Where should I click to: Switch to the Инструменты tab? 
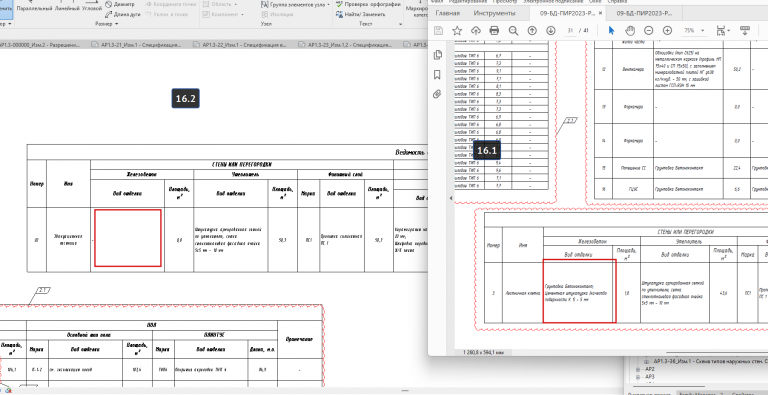click(x=494, y=13)
